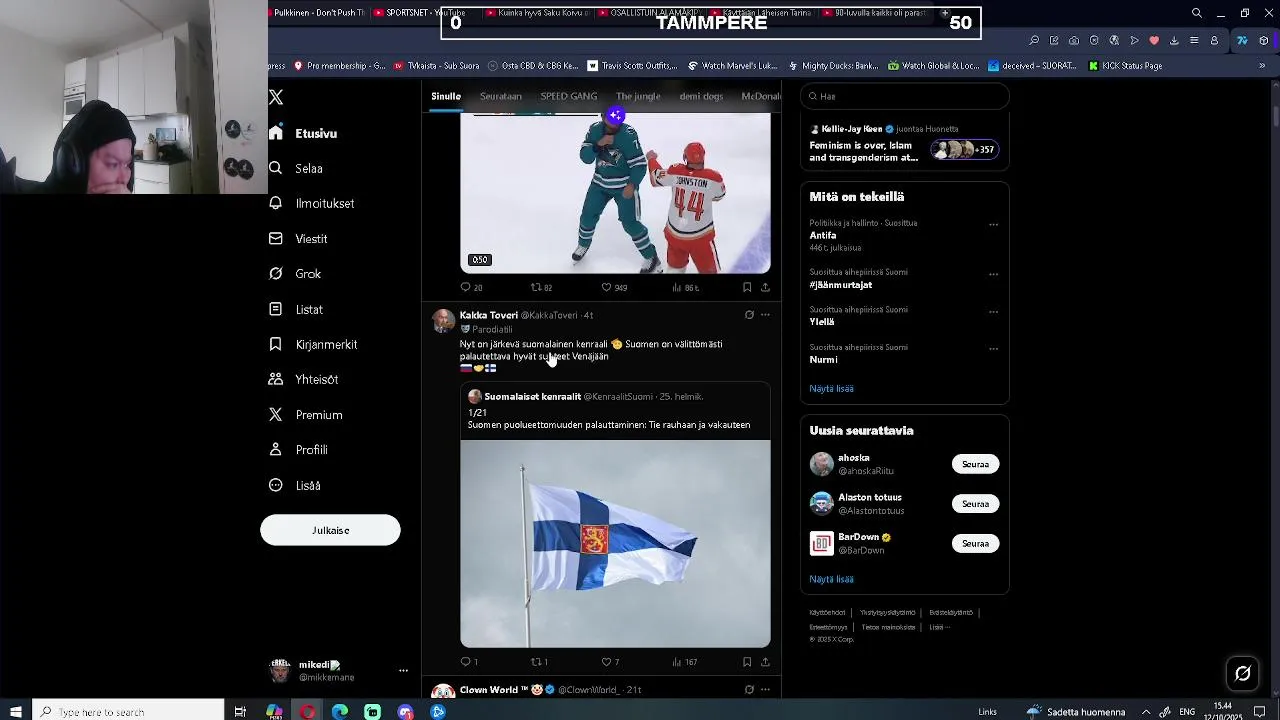Open the KICK Status Page bookmark

tap(1125, 66)
